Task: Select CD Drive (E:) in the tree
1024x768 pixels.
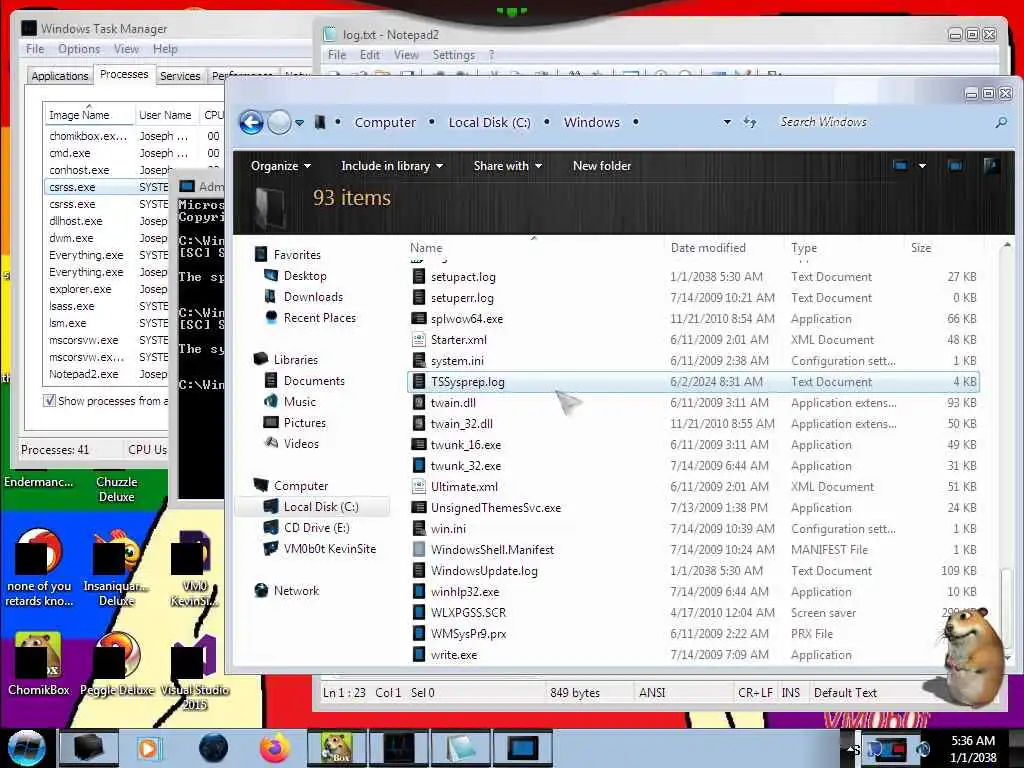Action: coord(316,528)
